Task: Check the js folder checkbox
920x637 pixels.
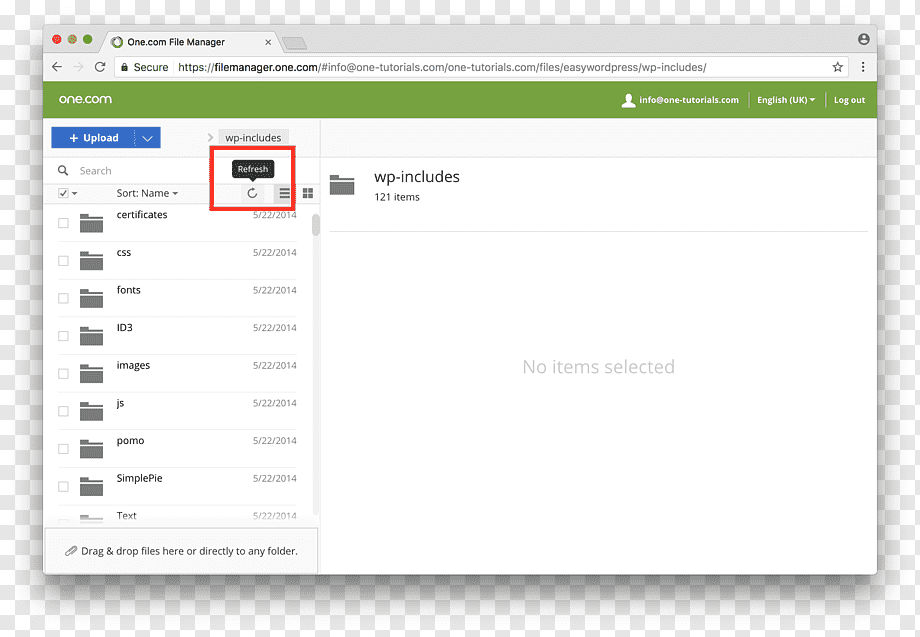Action: coord(63,411)
